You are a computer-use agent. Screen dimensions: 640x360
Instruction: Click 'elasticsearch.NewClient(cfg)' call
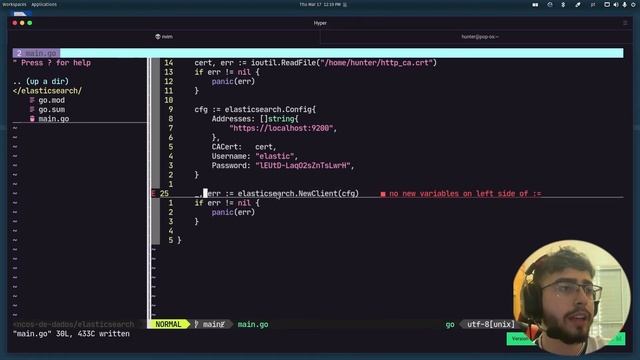(x=298, y=193)
